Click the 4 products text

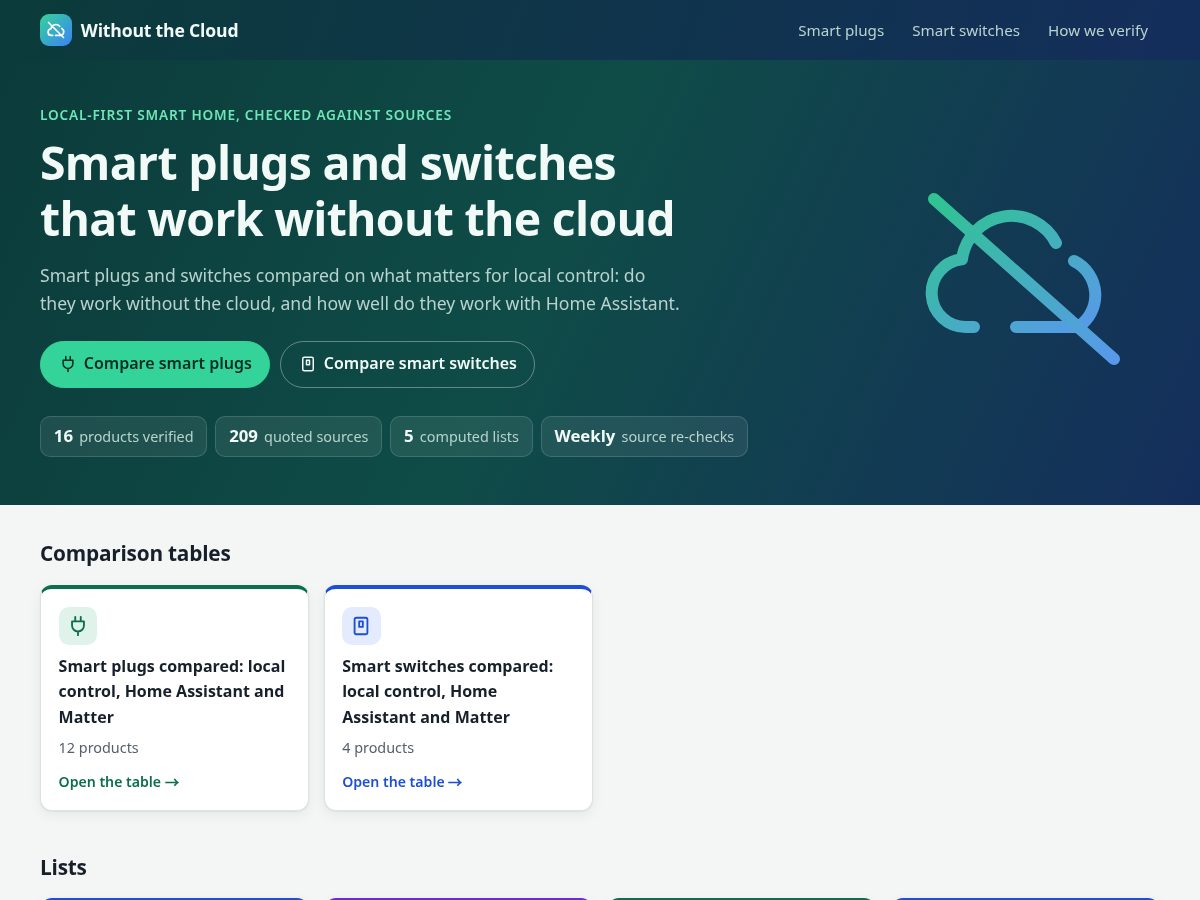(x=378, y=748)
